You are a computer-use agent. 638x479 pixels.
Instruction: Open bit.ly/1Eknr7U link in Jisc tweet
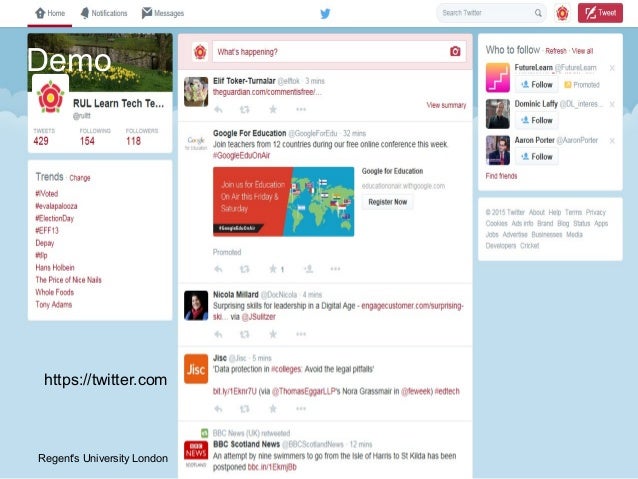235,392
